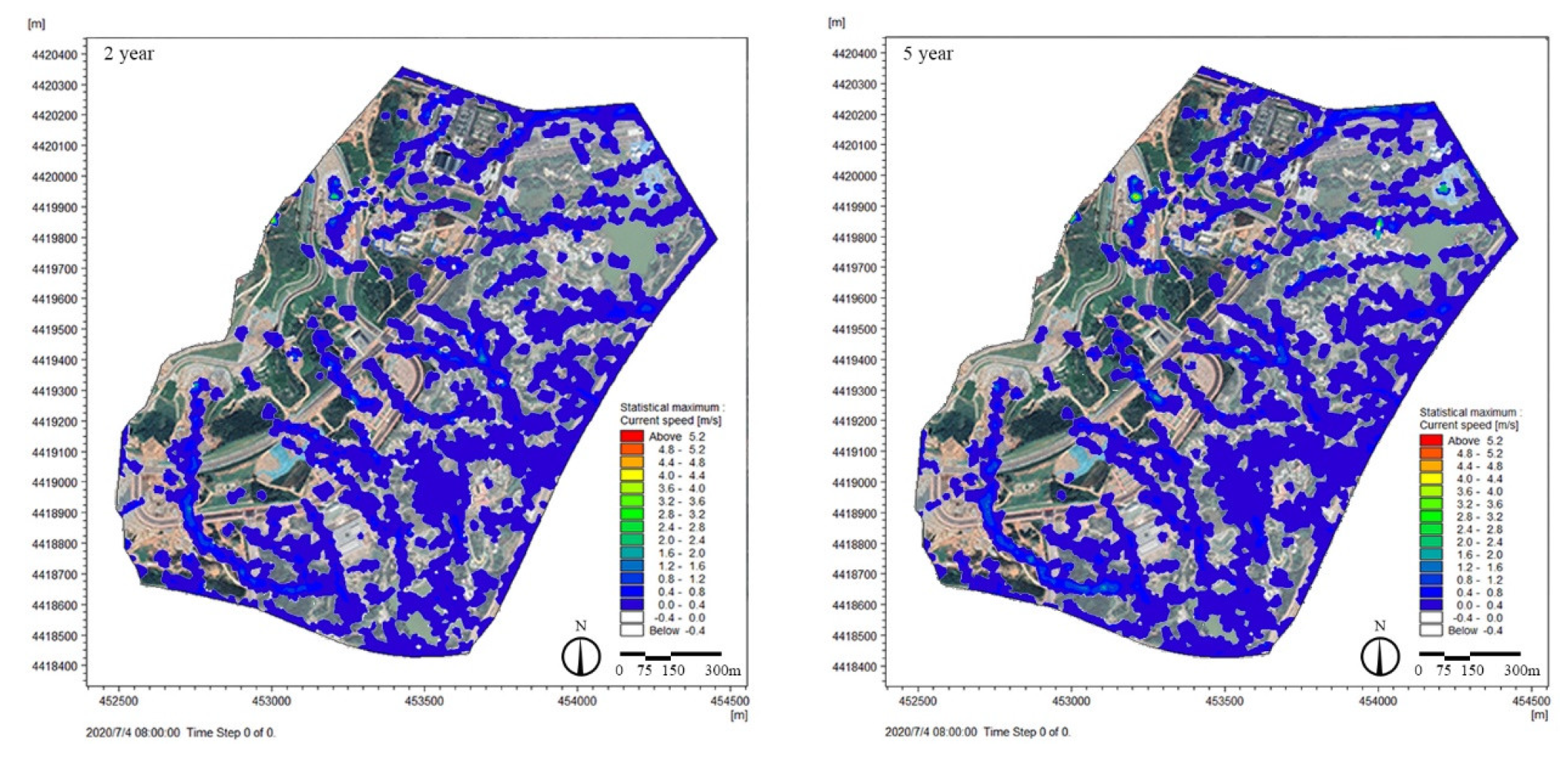Viewport: 1568px width, 758px height.
Task: Click the 452500 x-axis label on the 2 year map
Action: point(118,701)
